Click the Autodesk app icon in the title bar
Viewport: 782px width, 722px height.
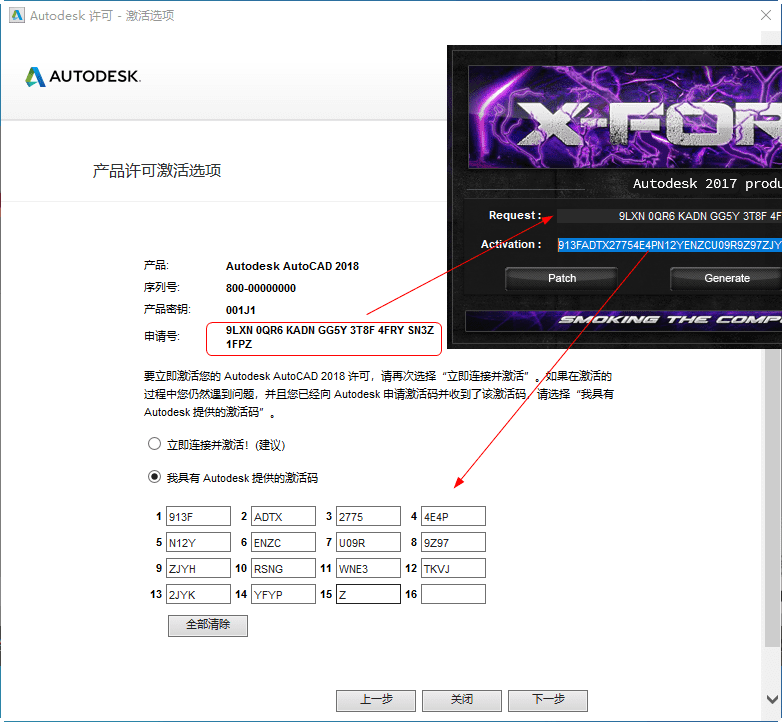16,15
